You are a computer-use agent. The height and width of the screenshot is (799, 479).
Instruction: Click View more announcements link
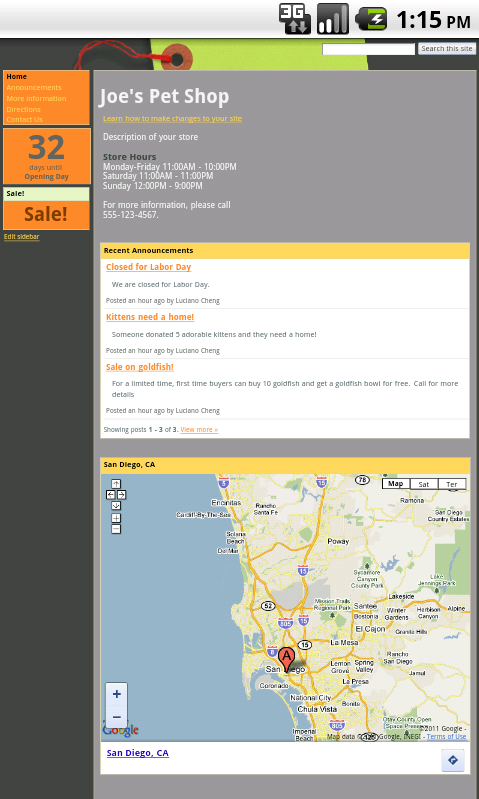[199, 430]
